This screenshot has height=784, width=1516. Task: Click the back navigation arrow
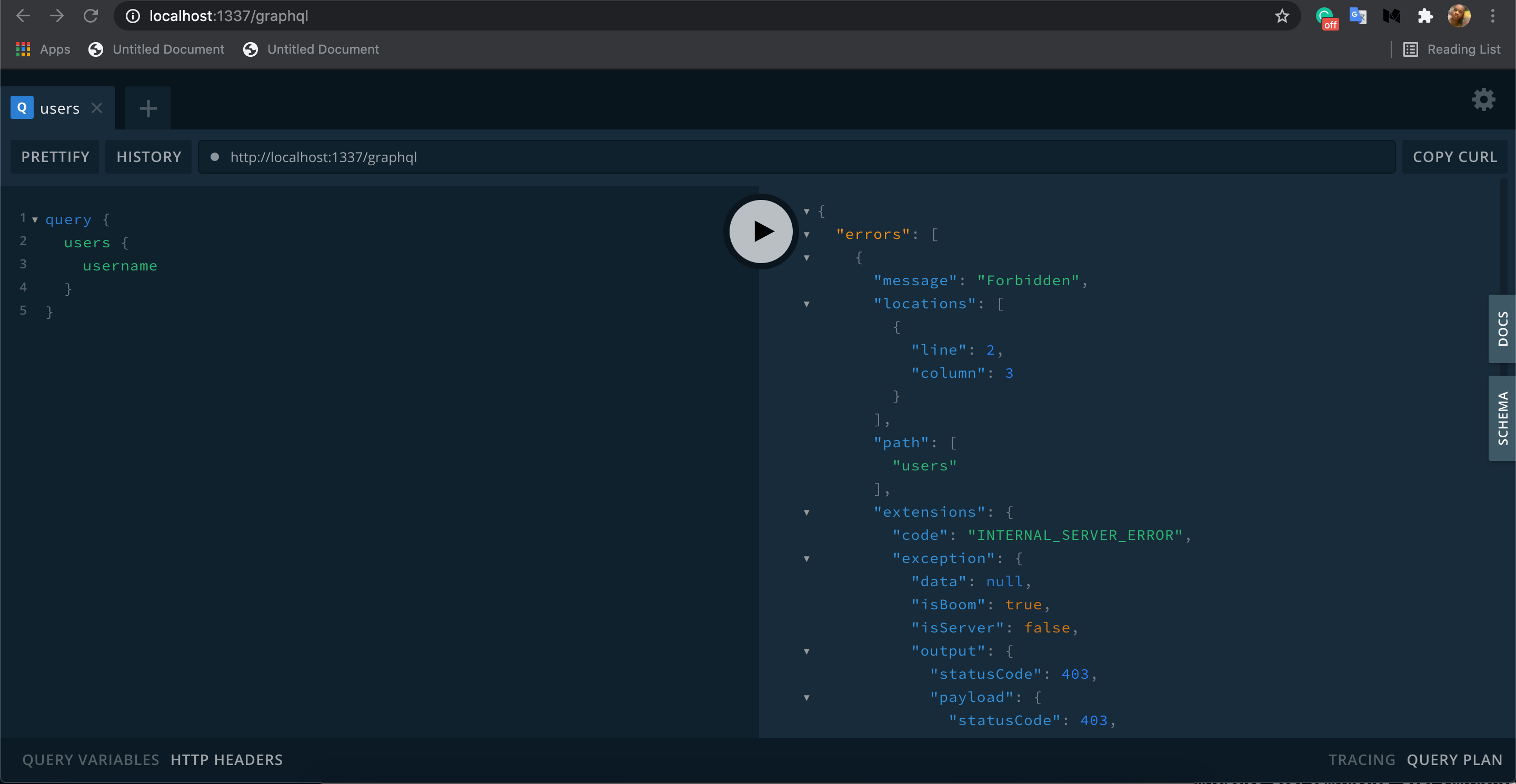(23, 16)
